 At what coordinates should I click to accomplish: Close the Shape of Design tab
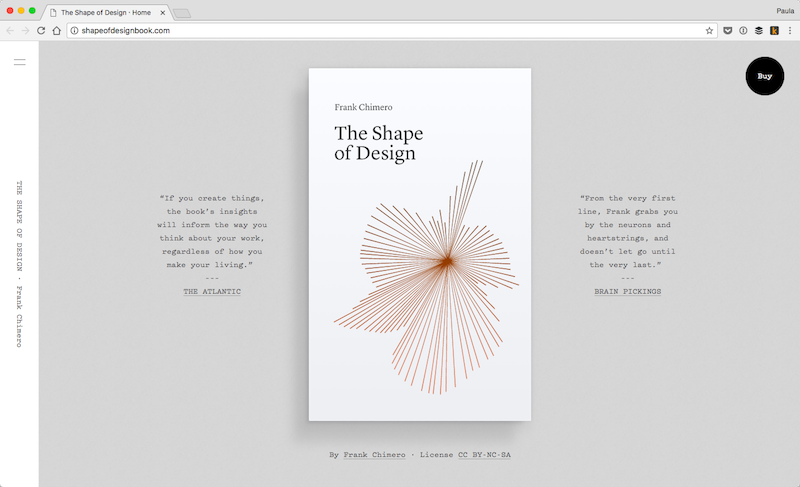point(163,13)
